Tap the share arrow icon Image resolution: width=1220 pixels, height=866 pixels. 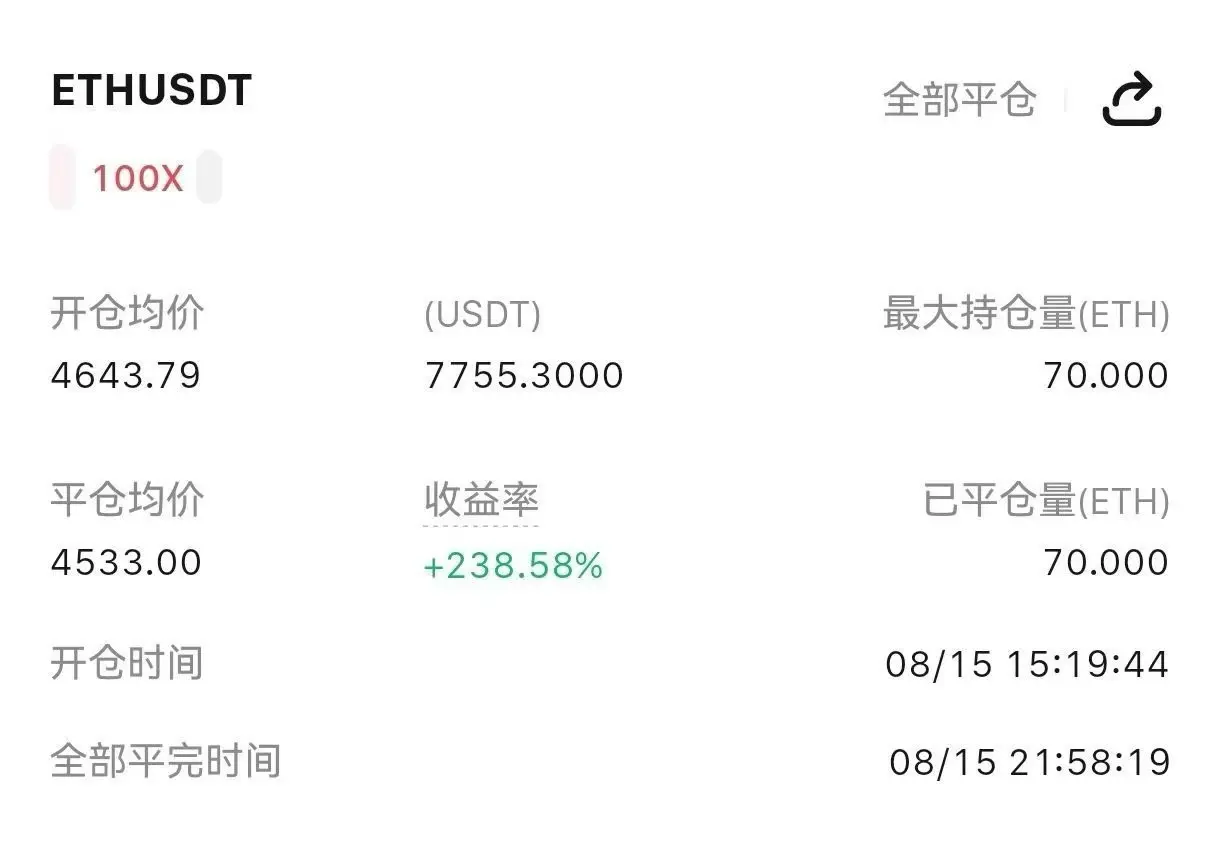[x=1132, y=99]
